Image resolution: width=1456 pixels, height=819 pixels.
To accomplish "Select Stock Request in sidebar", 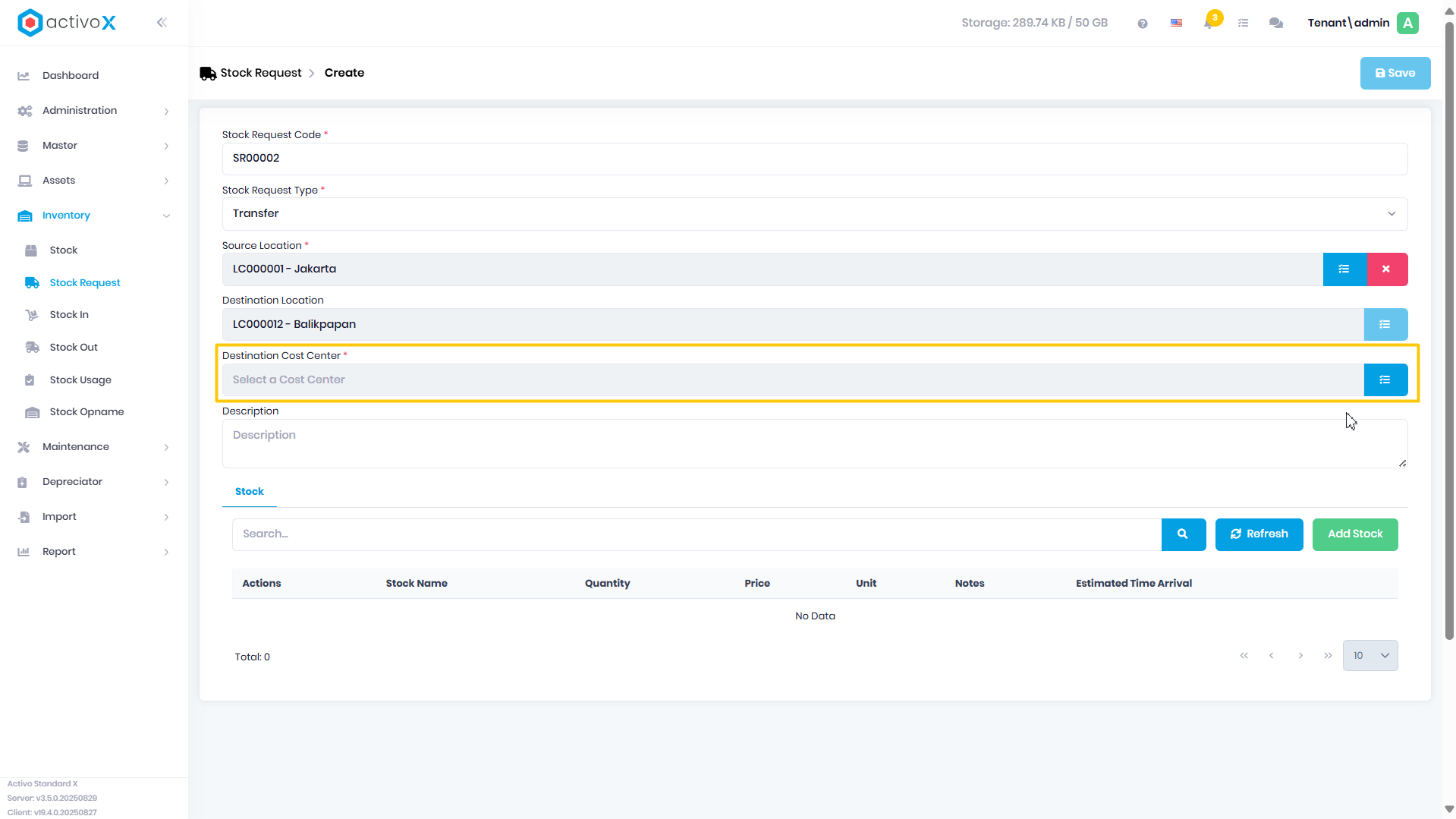I will tap(85, 283).
